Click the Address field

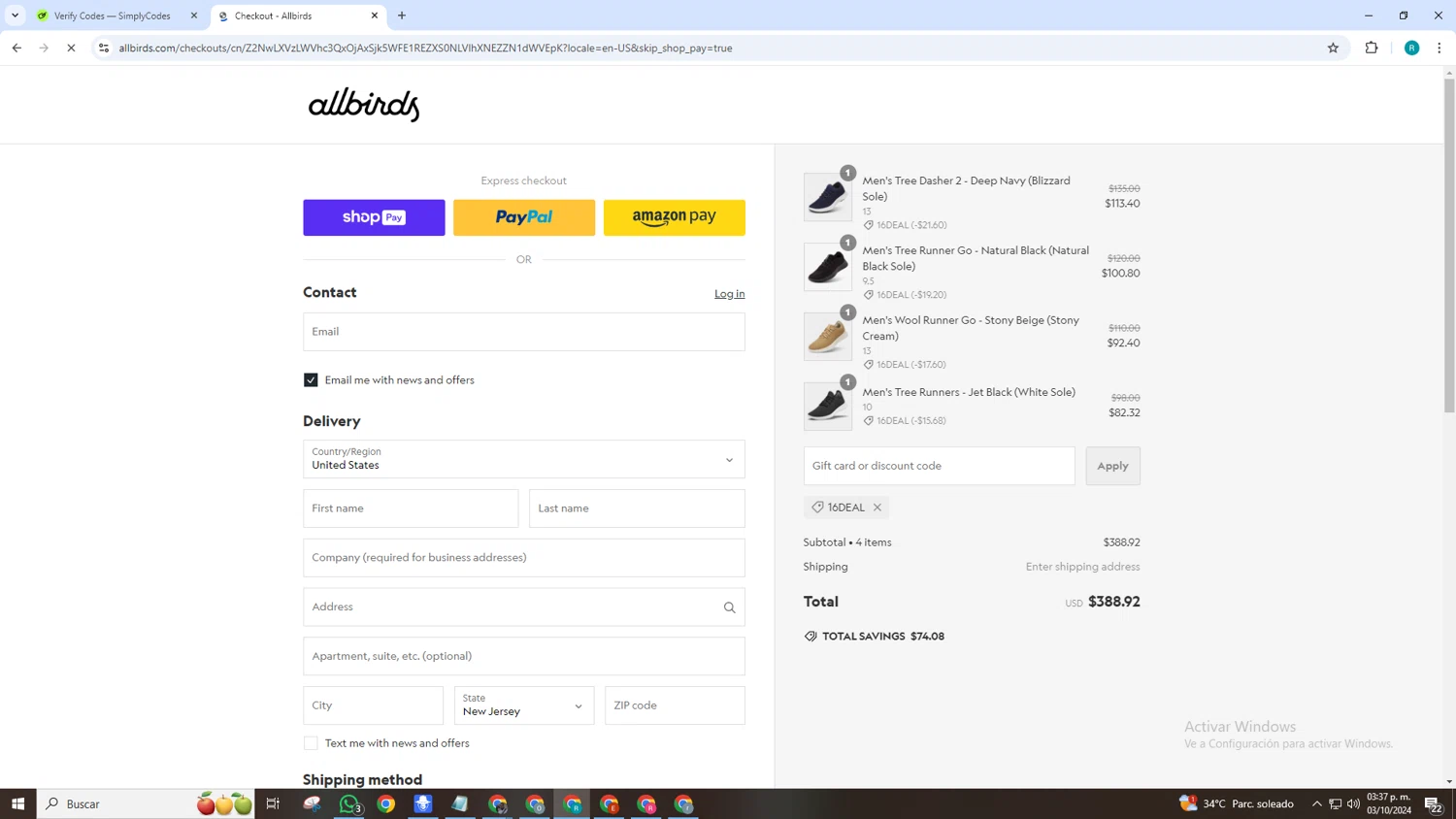click(x=524, y=607)
